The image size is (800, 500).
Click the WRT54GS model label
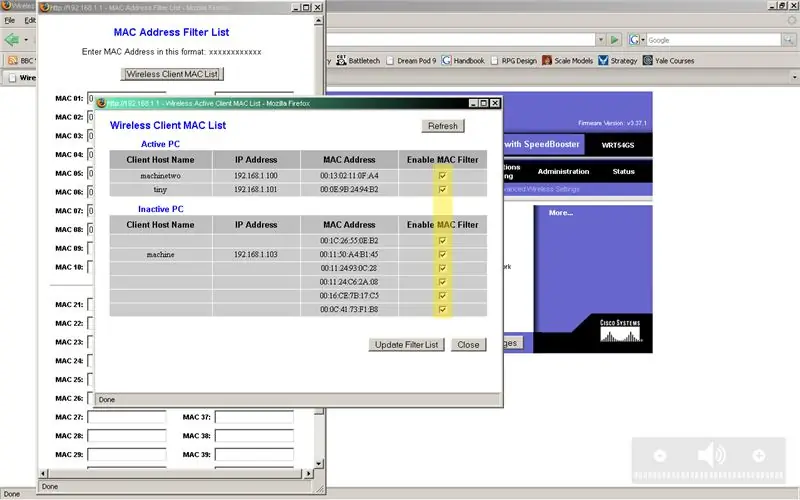point(618,145)
